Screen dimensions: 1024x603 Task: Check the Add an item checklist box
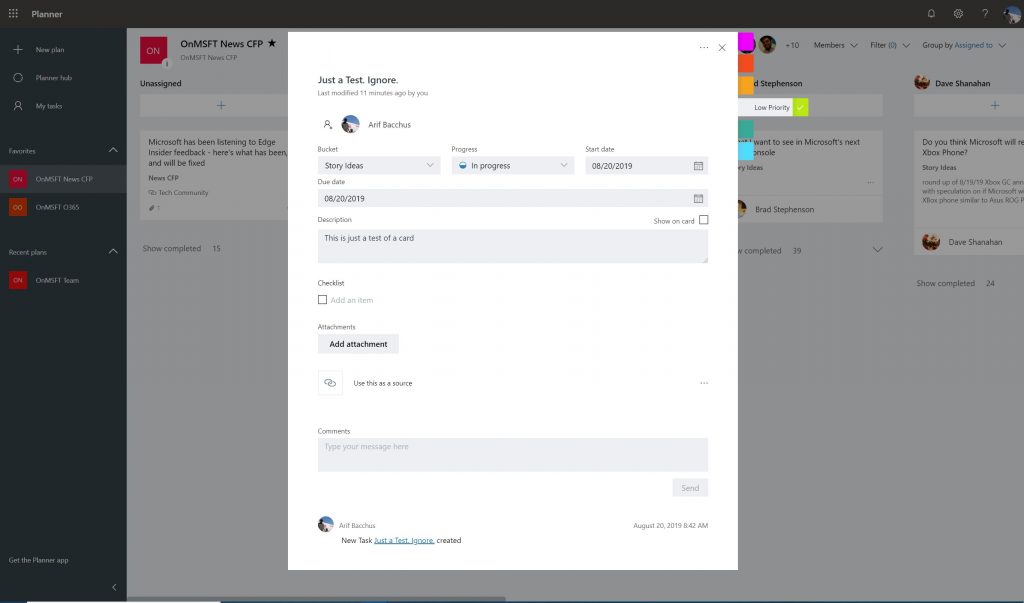[323, 299]
